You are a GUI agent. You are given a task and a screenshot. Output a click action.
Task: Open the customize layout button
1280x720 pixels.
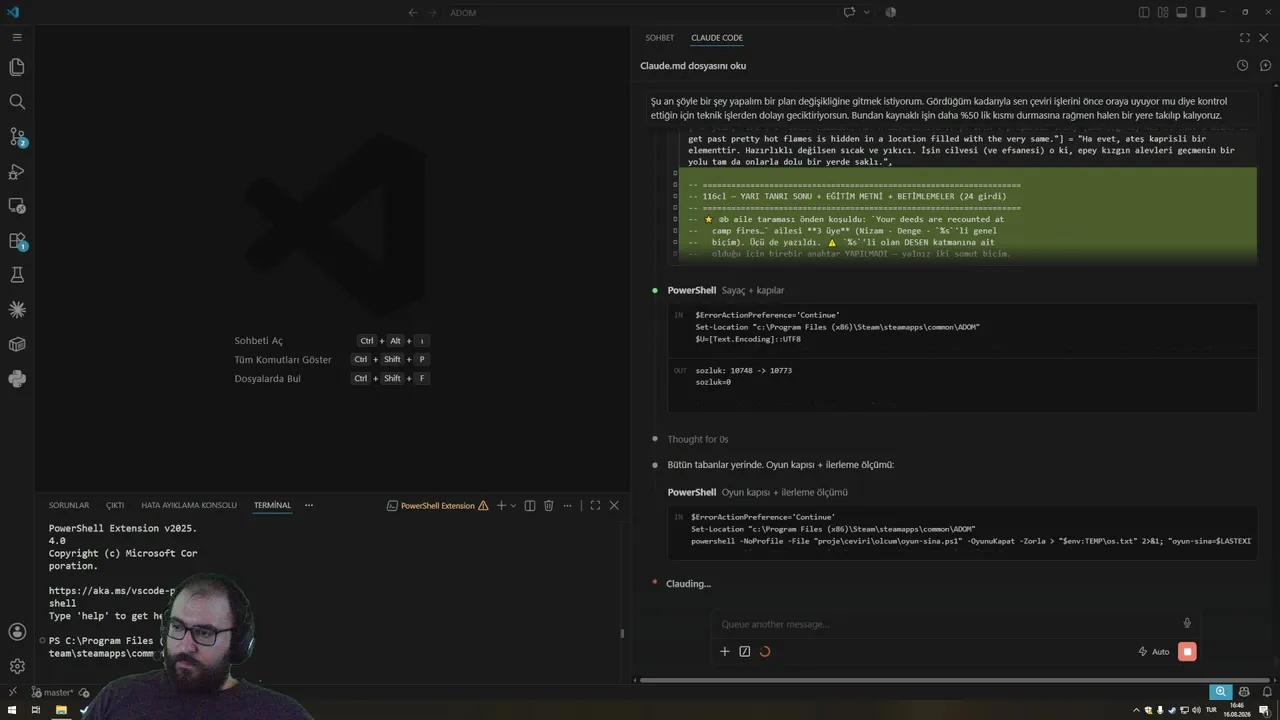1163,12
